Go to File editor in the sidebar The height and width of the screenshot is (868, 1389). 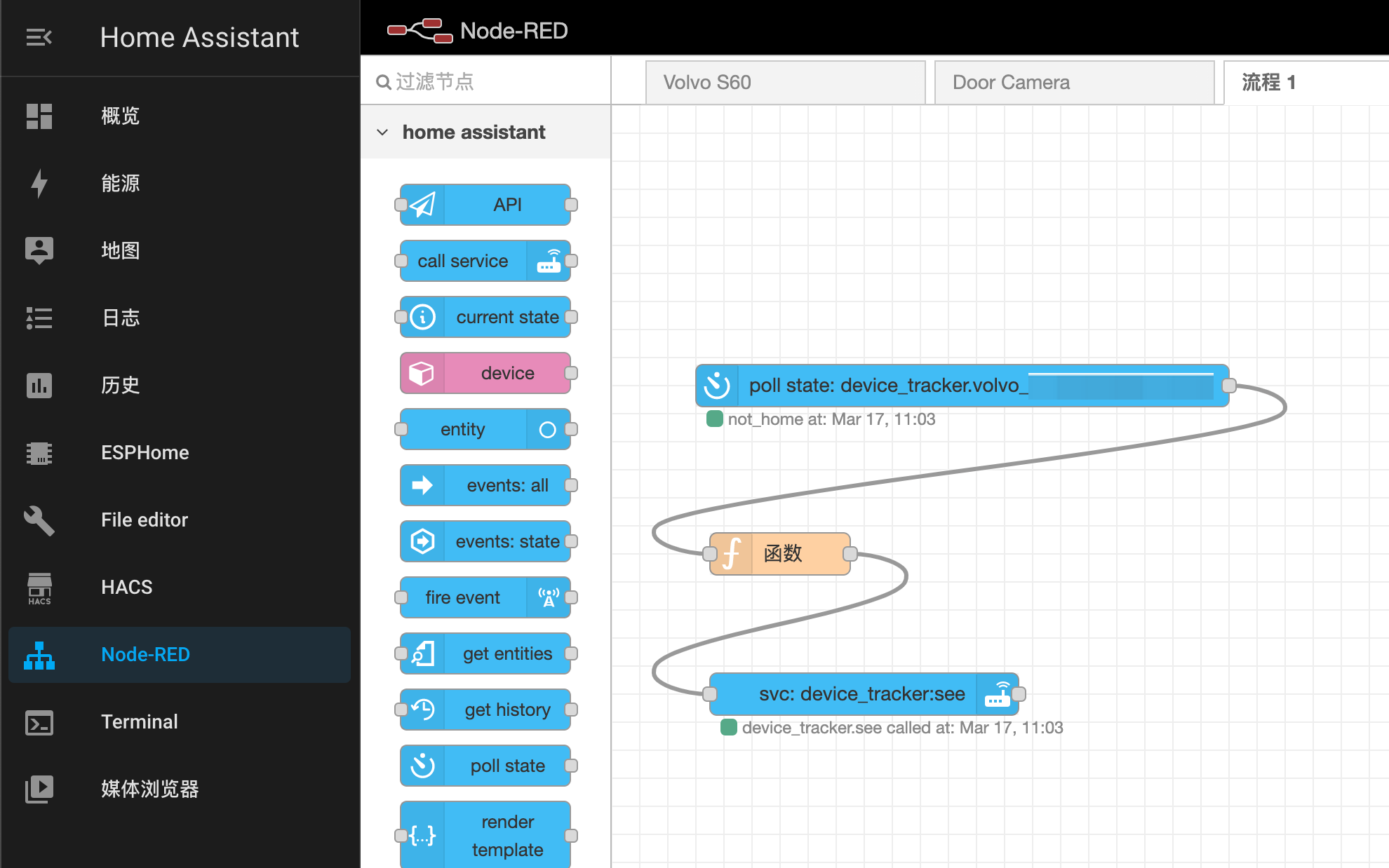(180, 520)
